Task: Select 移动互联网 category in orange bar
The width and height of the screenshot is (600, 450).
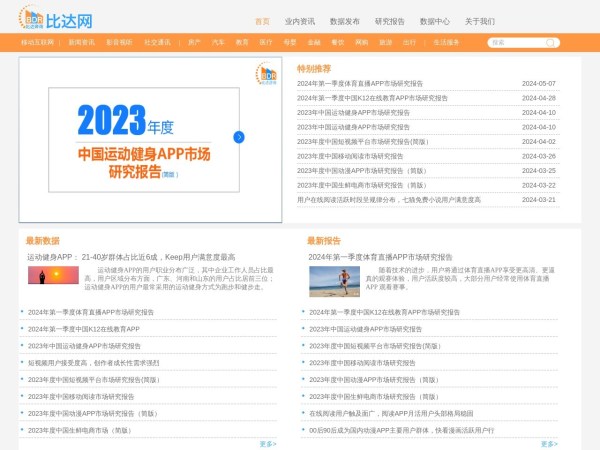Action: [39, 43]
